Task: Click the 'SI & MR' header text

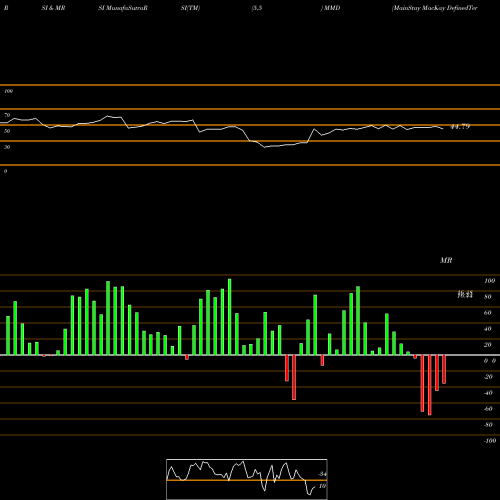Action: point(53,8)
